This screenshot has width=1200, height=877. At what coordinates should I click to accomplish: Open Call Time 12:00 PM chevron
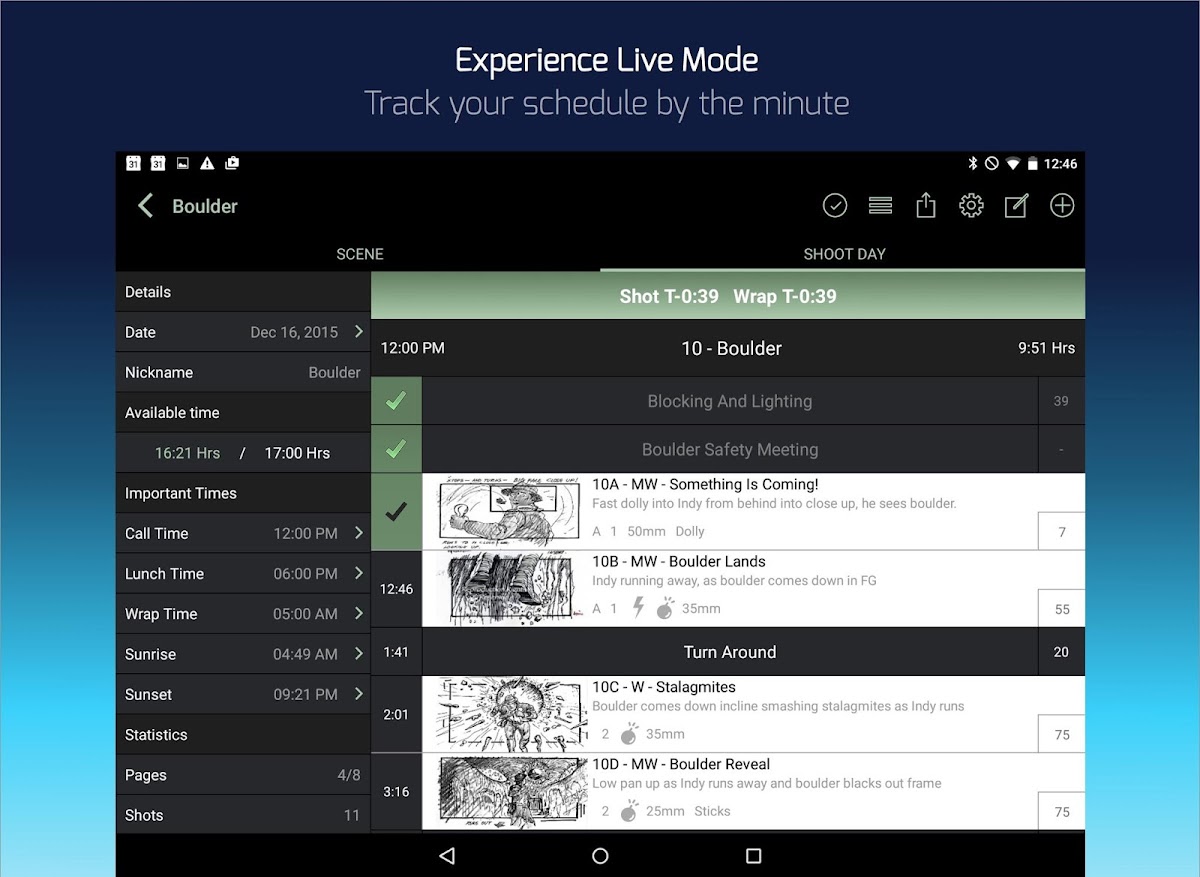[x=358, y=533]
